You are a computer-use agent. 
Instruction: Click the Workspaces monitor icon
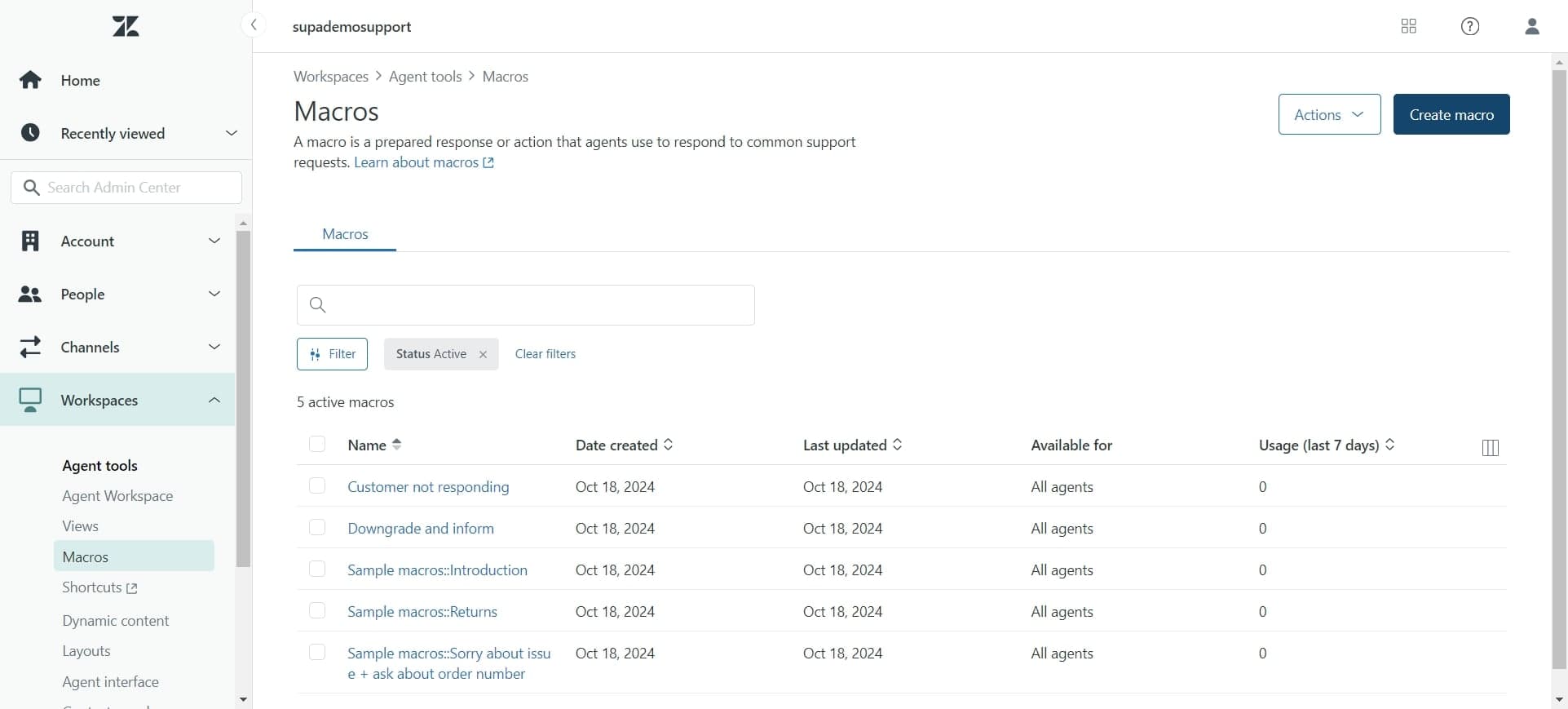click(x=30, y=400)
